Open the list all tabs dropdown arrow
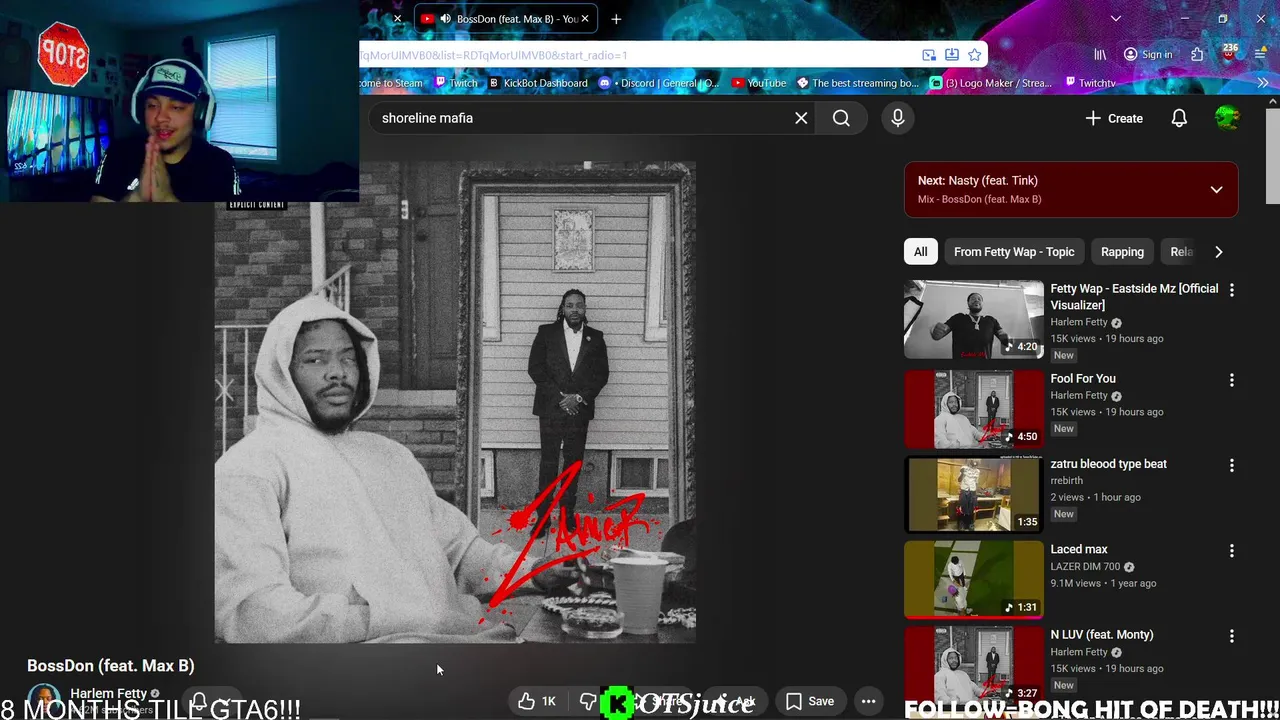This screenshot has width=1280, height=720. pyautogui.click(x=1116, y=19)
